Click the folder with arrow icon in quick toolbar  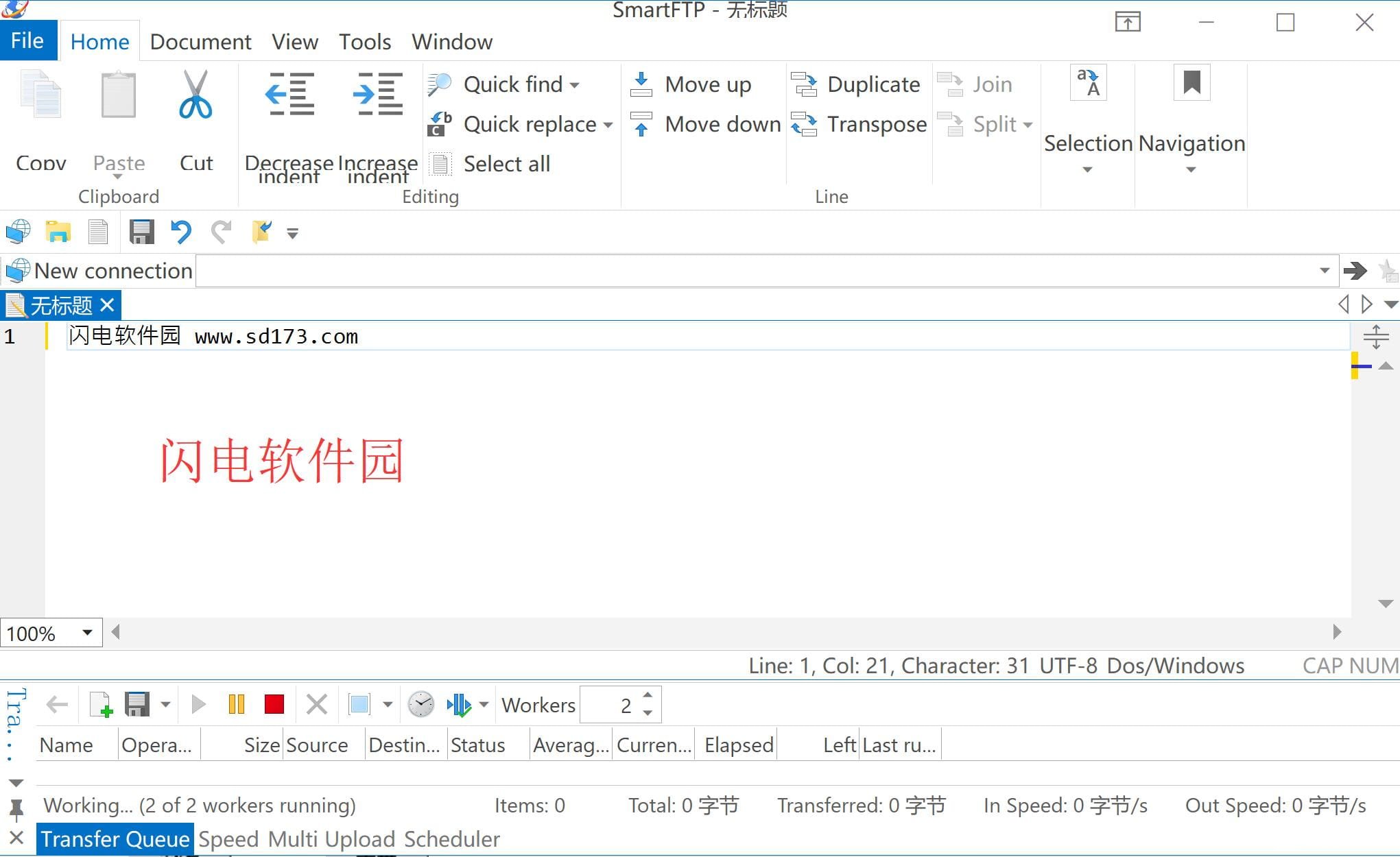tap(261, 232)
